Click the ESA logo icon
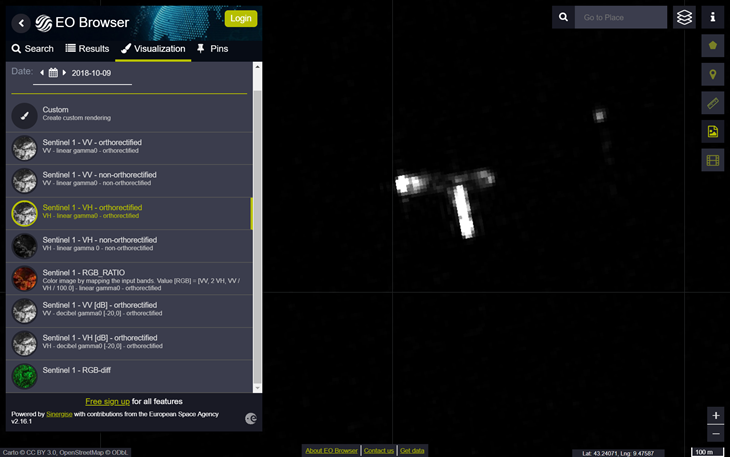730x457 pixels. (250, 418)
